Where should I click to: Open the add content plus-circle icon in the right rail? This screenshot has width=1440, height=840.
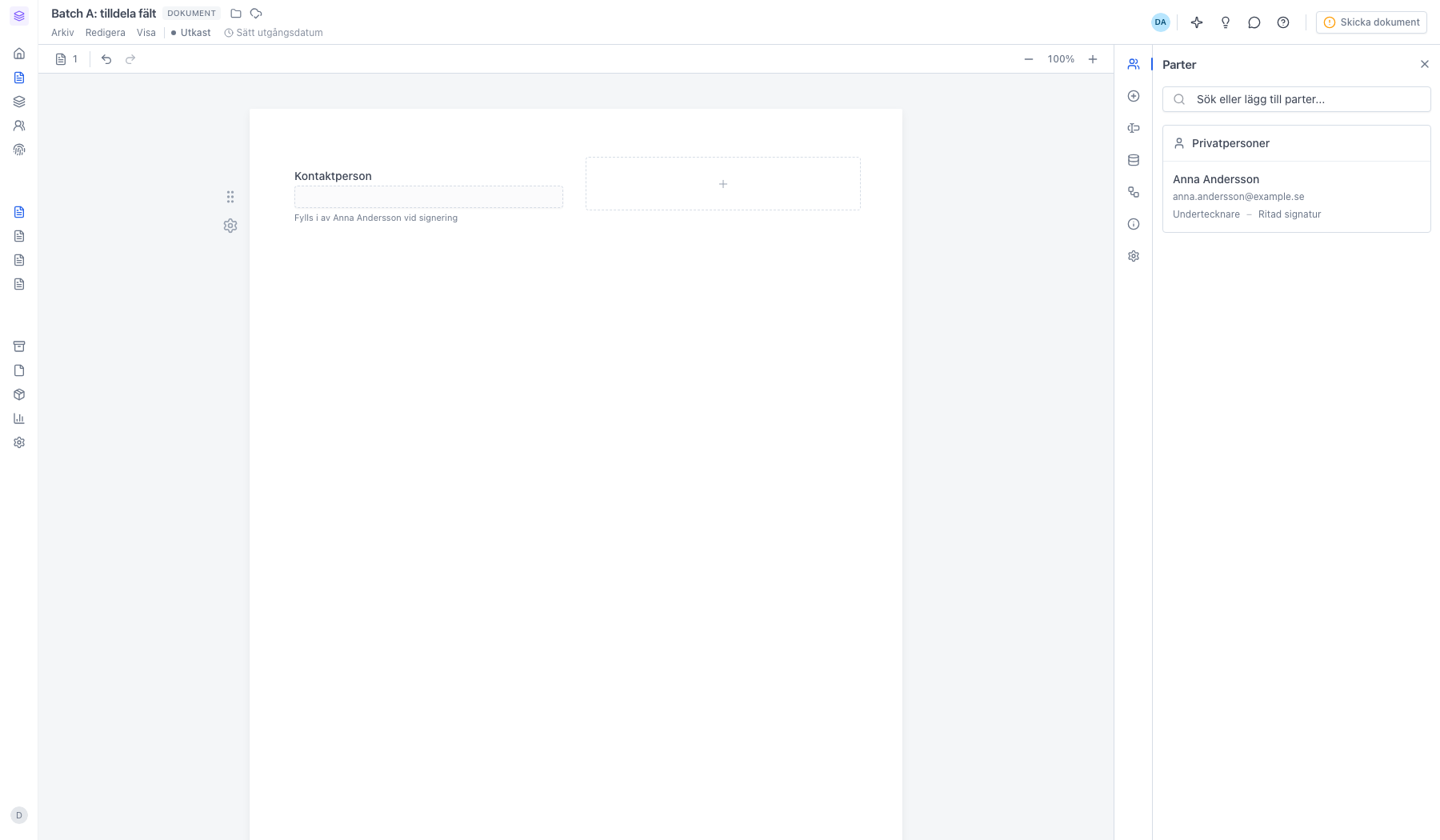1134,96
